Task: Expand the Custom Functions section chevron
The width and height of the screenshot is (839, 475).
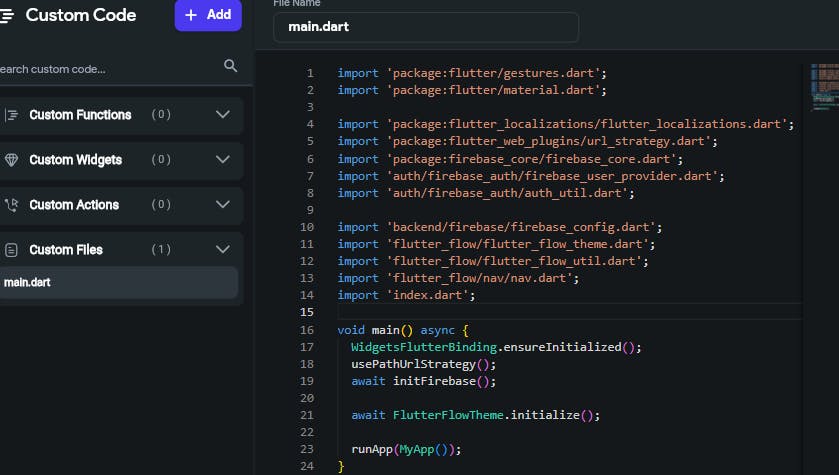Action: tap(223, 115)
